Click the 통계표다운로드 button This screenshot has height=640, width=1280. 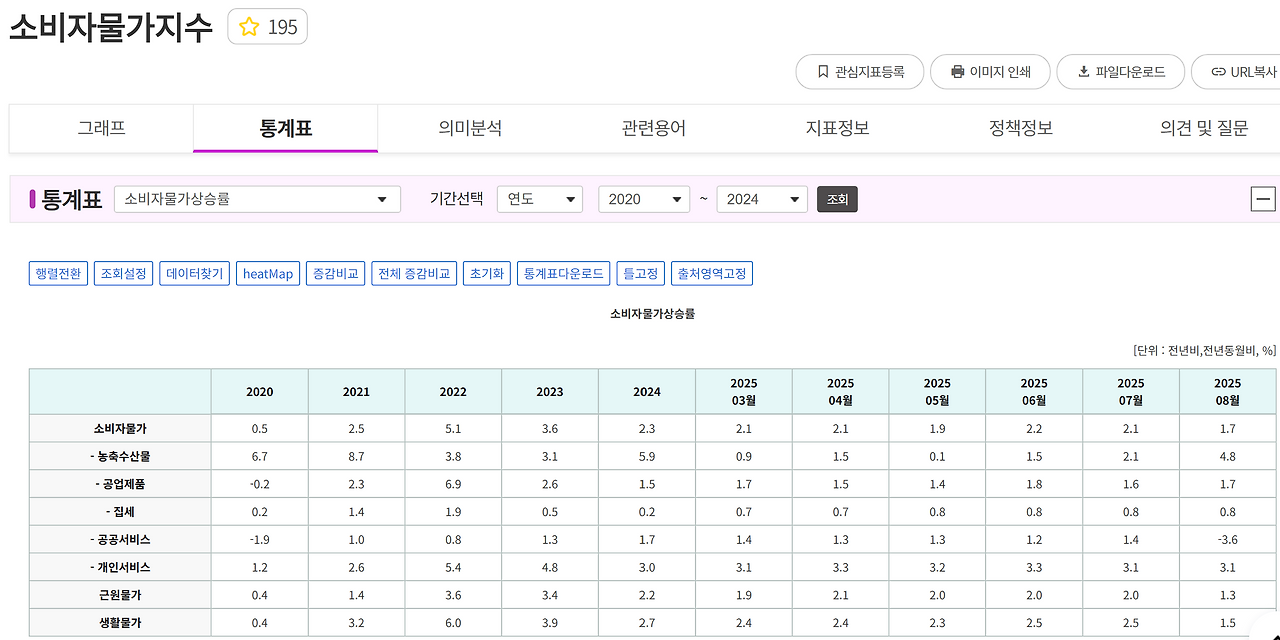tap(563, 273)
